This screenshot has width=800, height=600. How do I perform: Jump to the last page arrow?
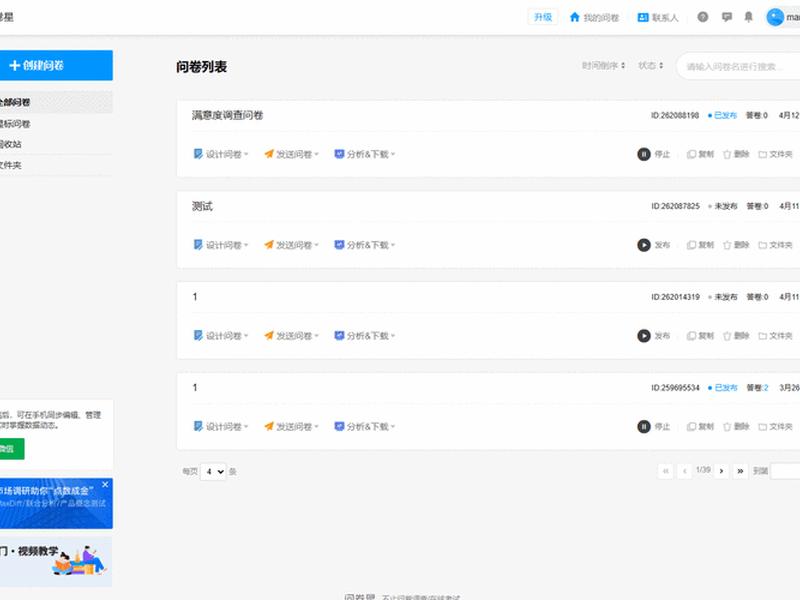(740, 471)
